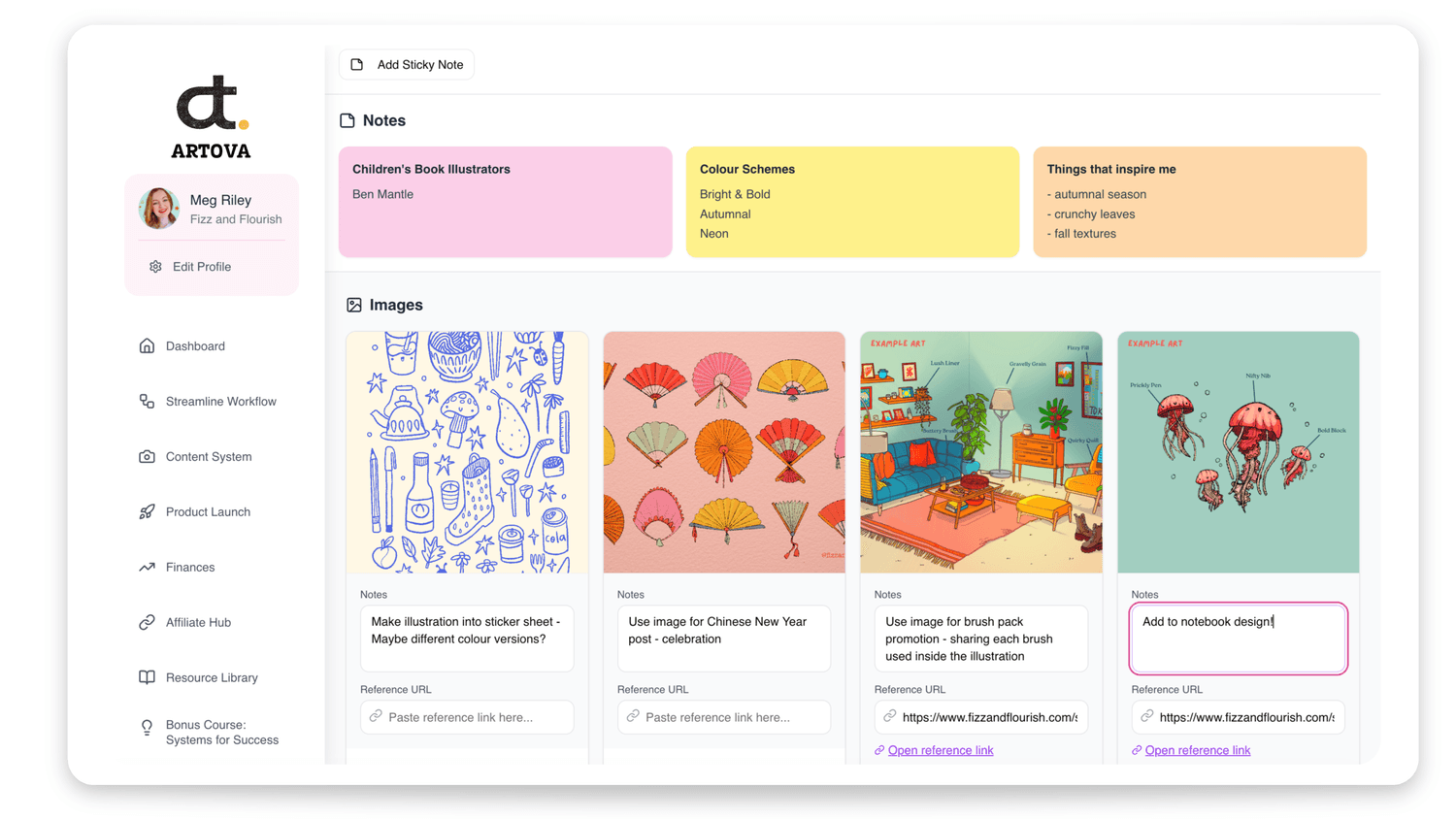
Task: Click the Chinese fans image thumbnail
Action: 724,452
